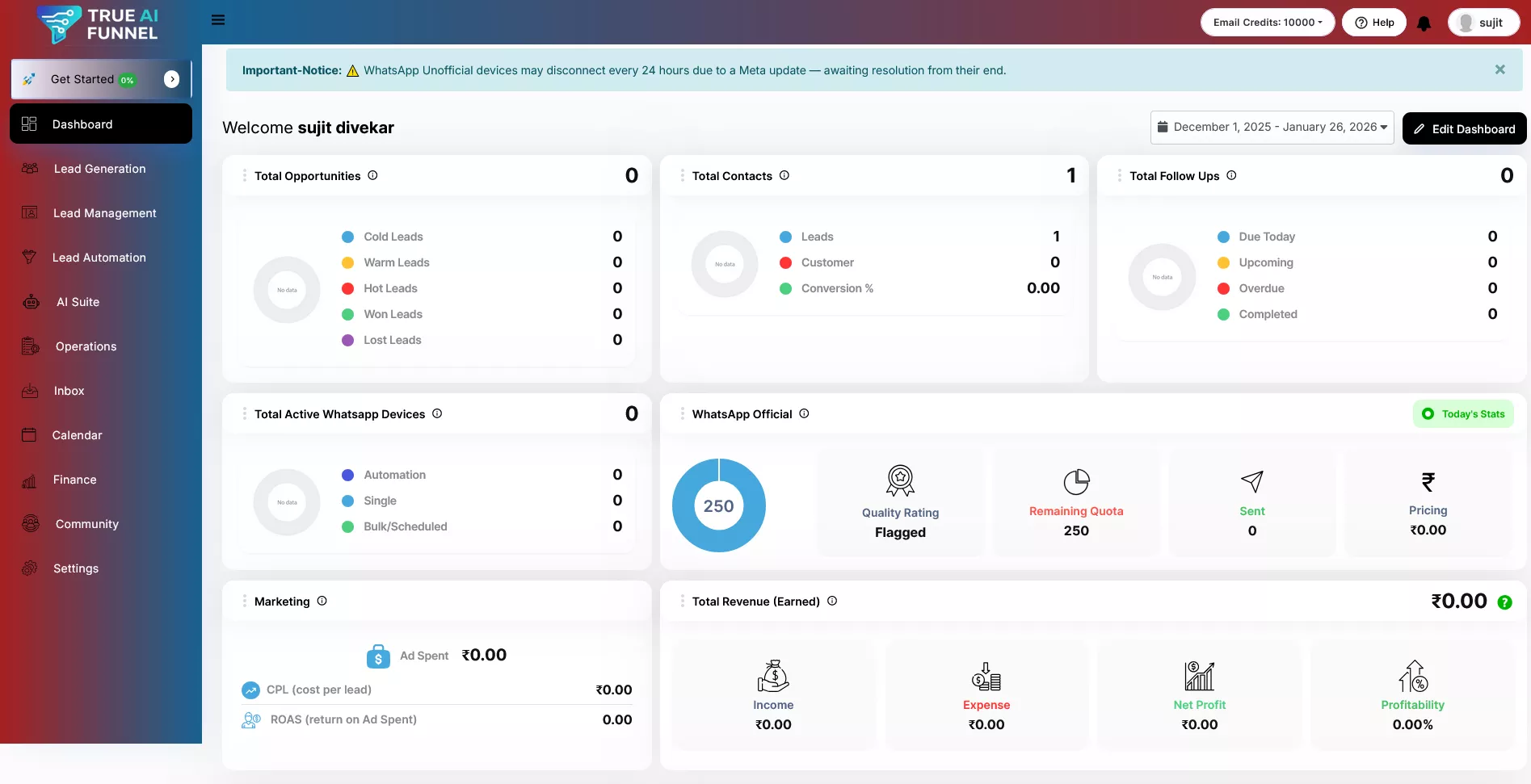Go to the Finance sidebar section
This screenshot has height=784, width=1531.
click(x=74, y=480)
